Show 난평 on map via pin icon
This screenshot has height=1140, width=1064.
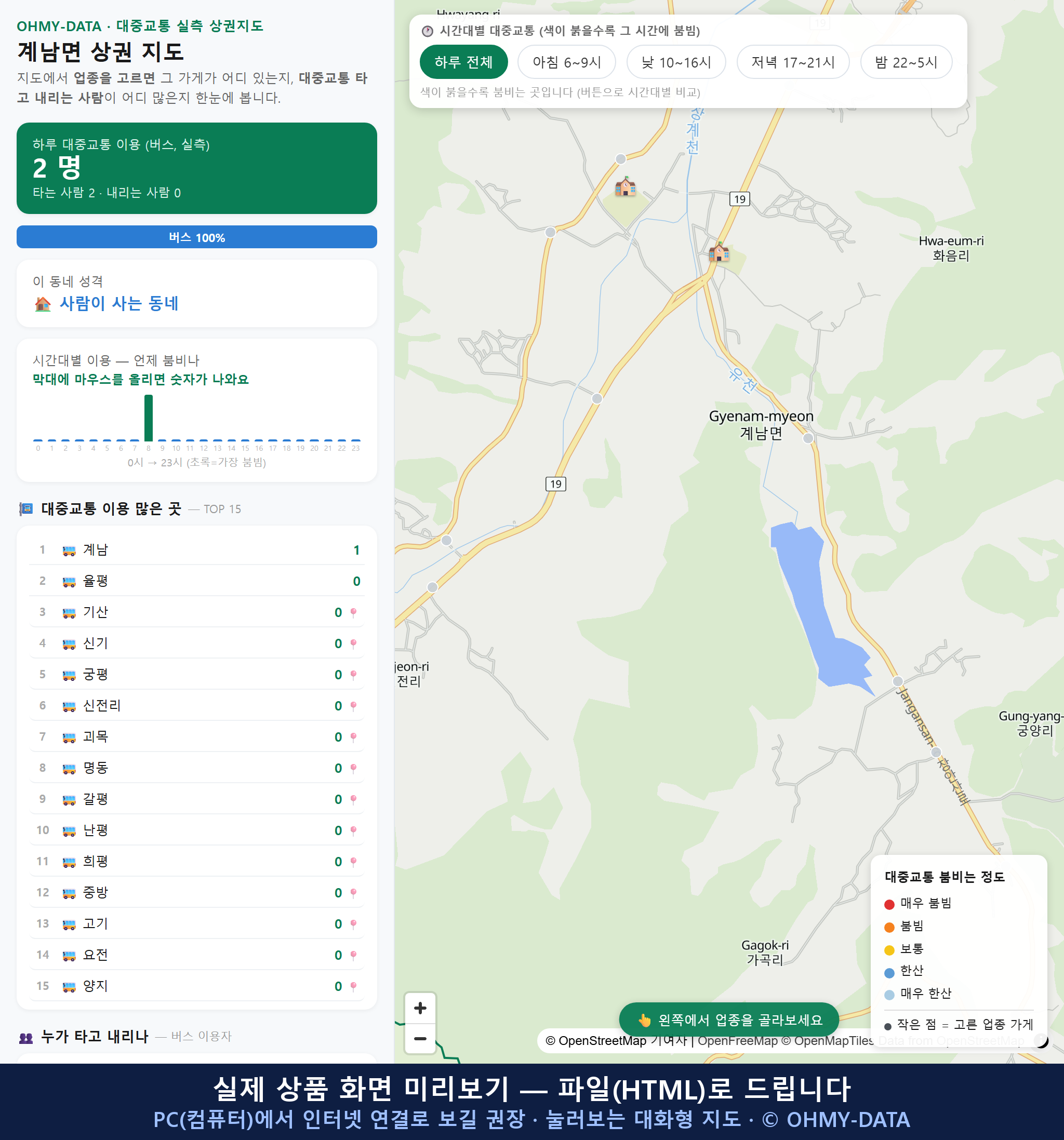(x=353, y=830)
